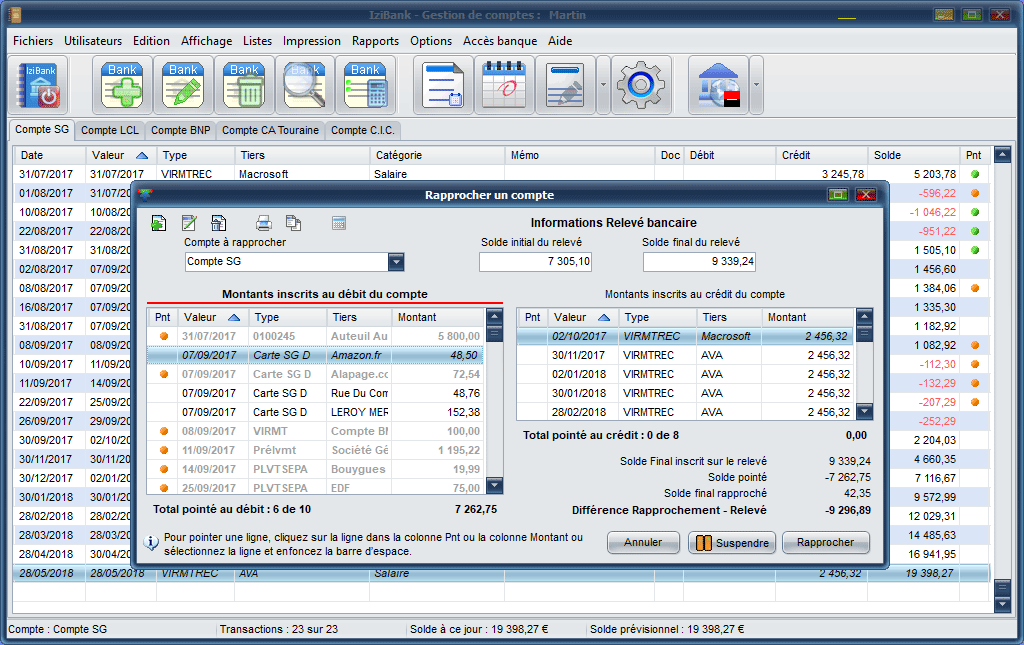This screenshot has width=1024, height=645.
Task: Open dropdown arrow beside bank access icon
Action: (x=756, y=85)
